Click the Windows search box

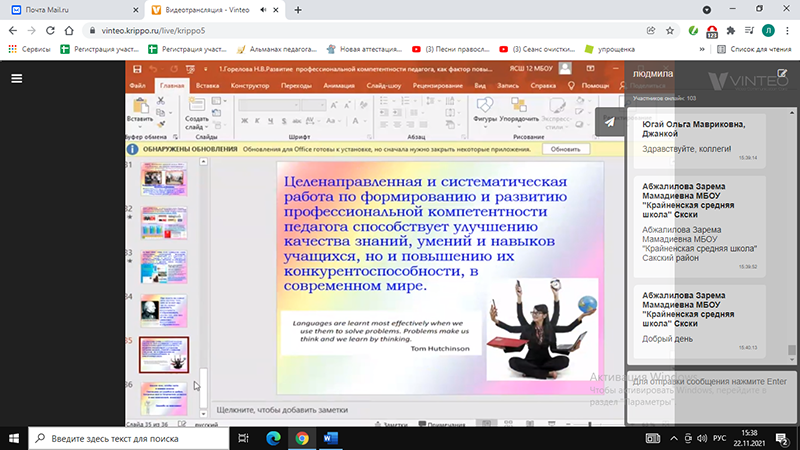pos(129,438)
